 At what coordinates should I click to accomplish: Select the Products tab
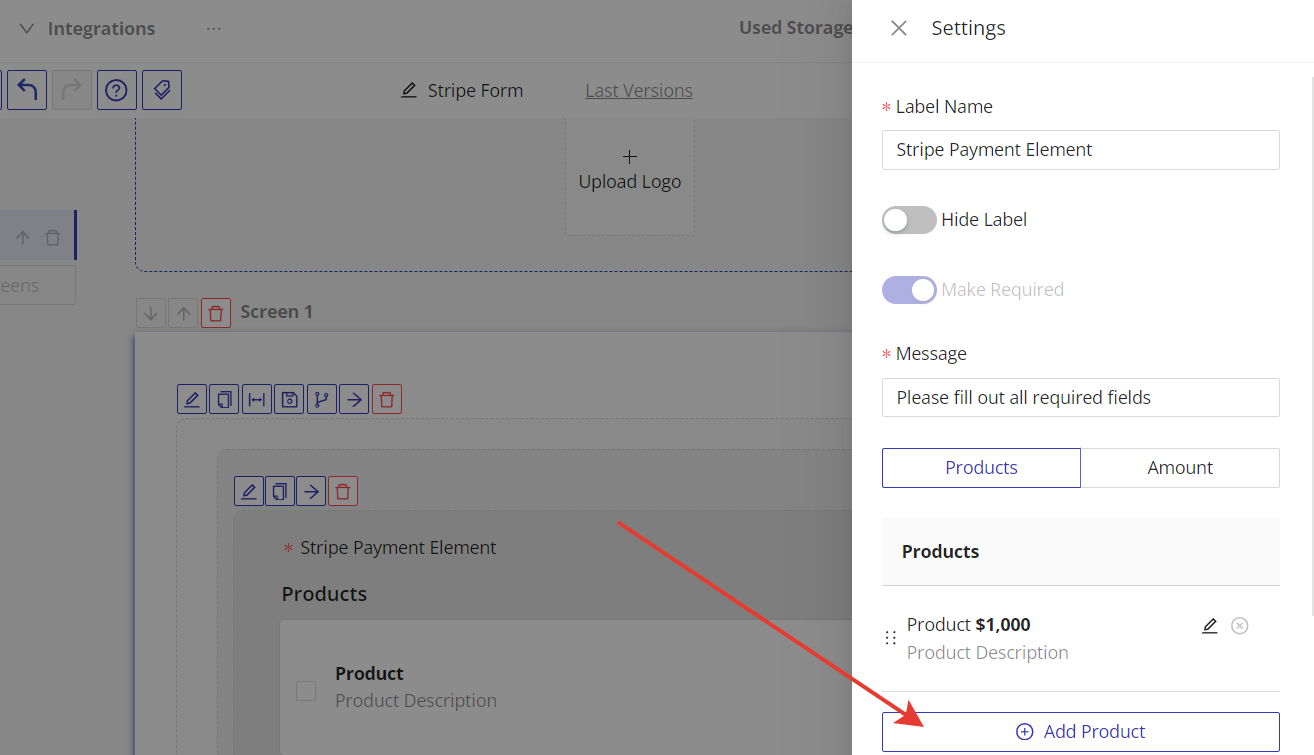pyautogui.click(x=980, y=468)
